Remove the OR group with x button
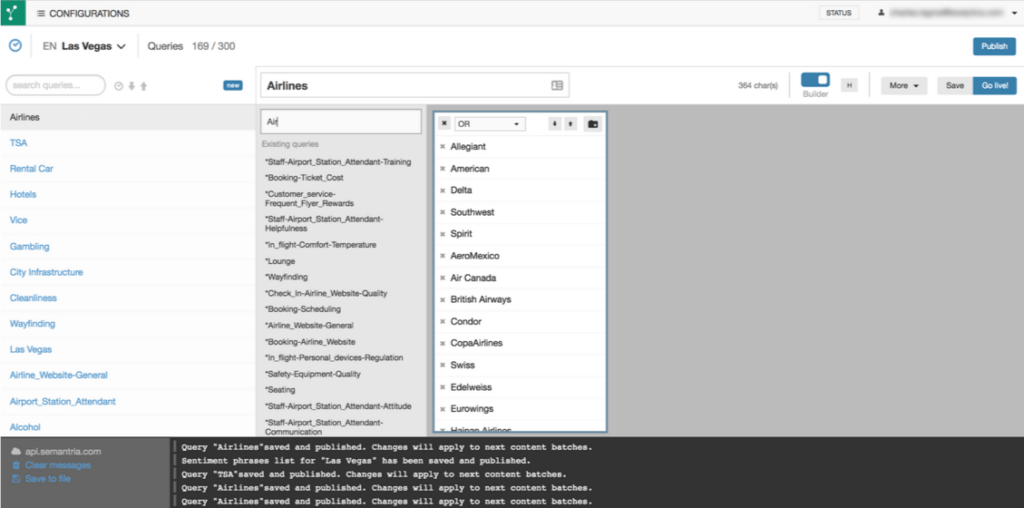 click(444, 123)
